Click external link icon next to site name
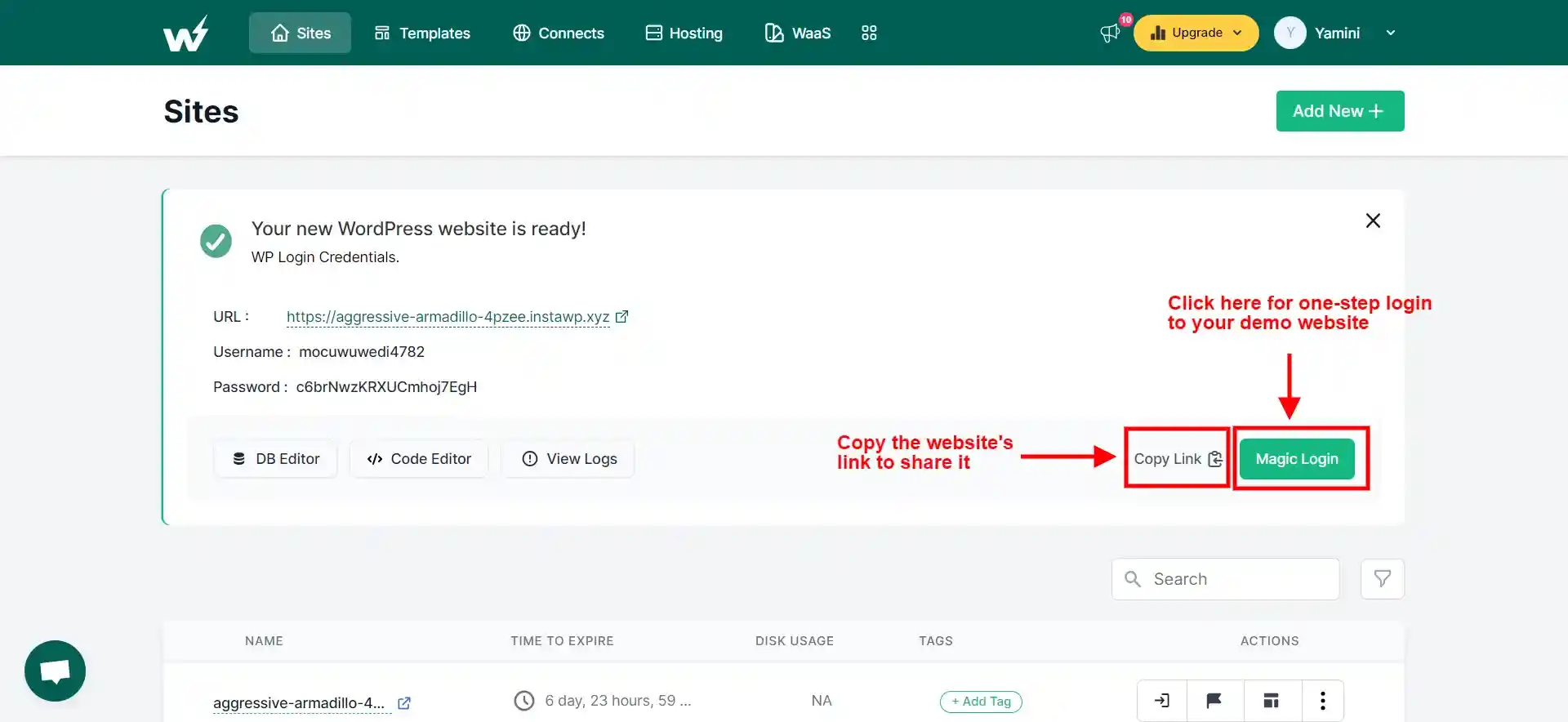 (x=403, y=703)
